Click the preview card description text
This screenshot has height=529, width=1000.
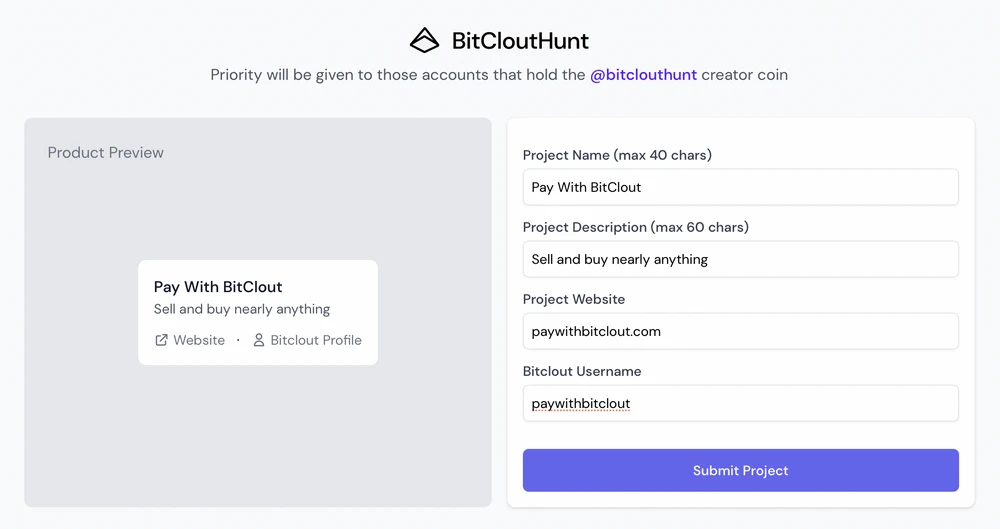point(242,309)
